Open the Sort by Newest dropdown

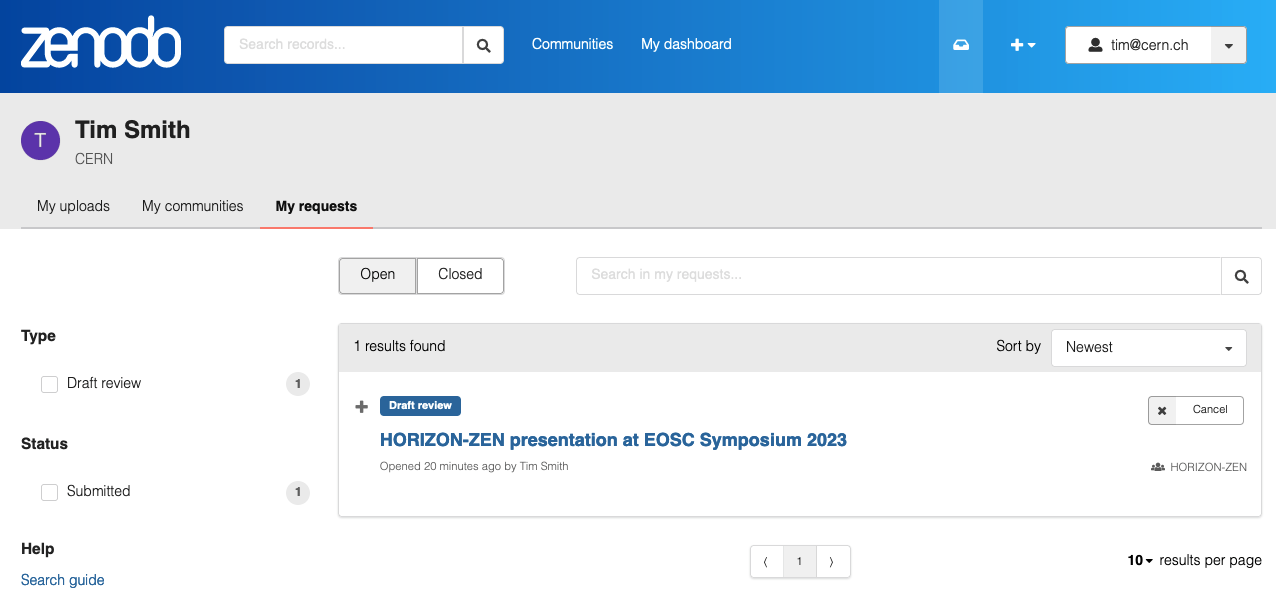point(1148,348)
